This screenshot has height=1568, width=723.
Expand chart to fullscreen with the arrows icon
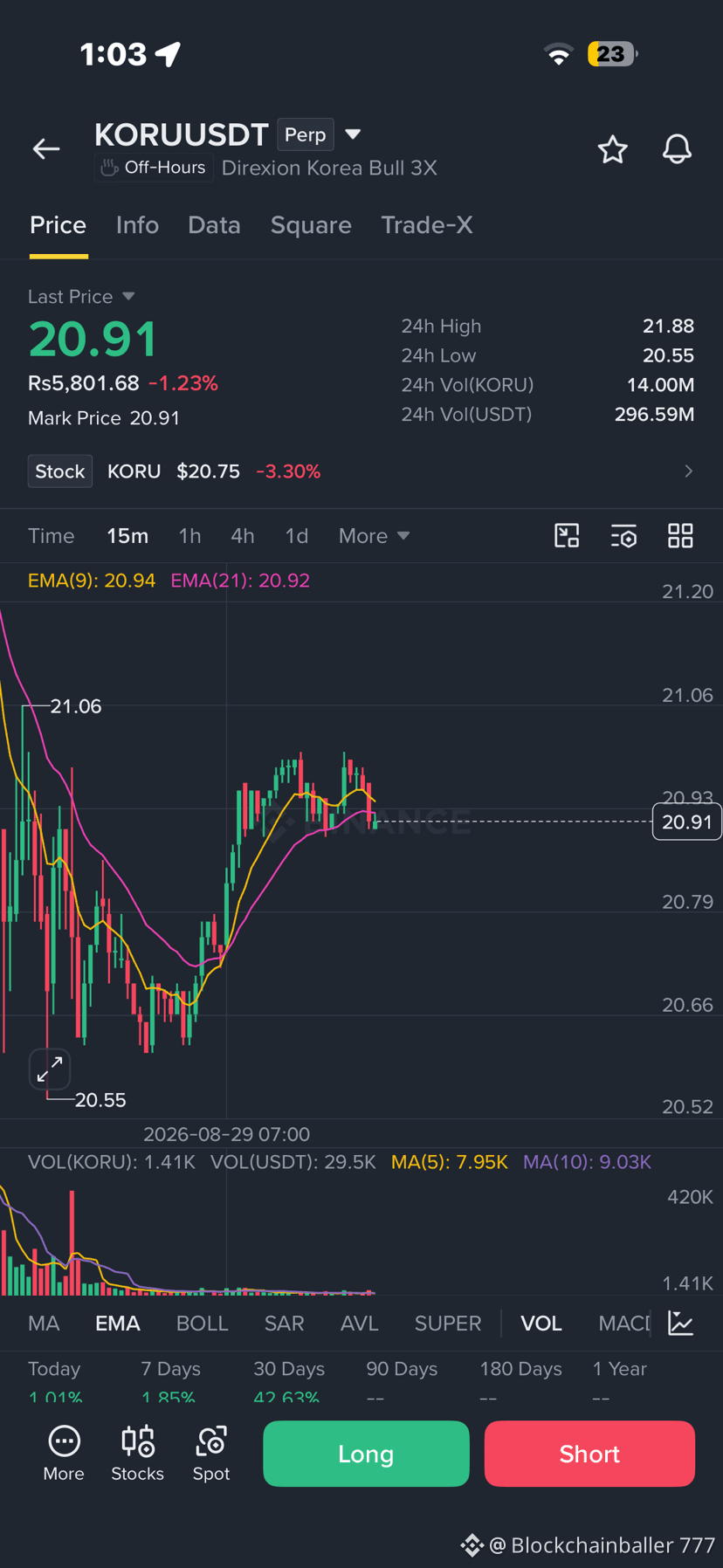[50, 1069]
